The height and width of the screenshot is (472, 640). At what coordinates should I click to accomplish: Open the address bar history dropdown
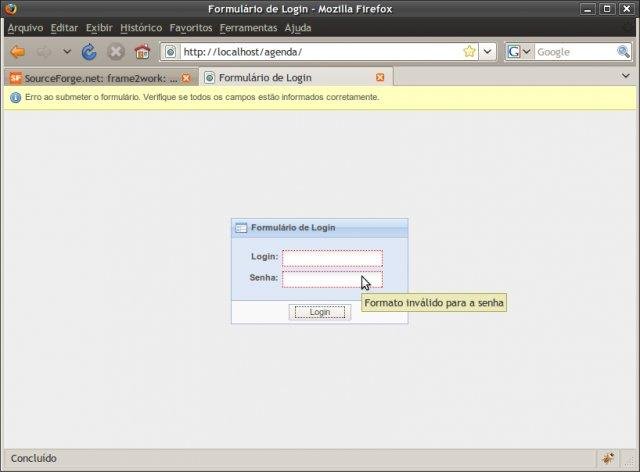click(x=487, y=52)
